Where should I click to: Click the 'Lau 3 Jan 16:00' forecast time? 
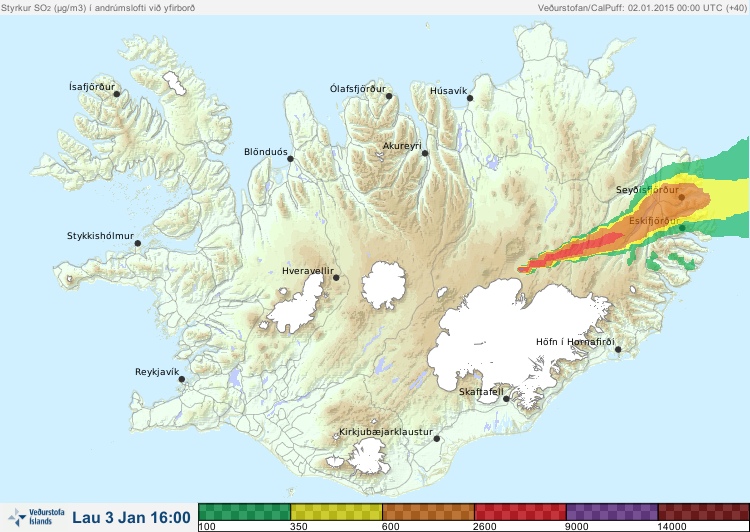[x=132, y=517]
